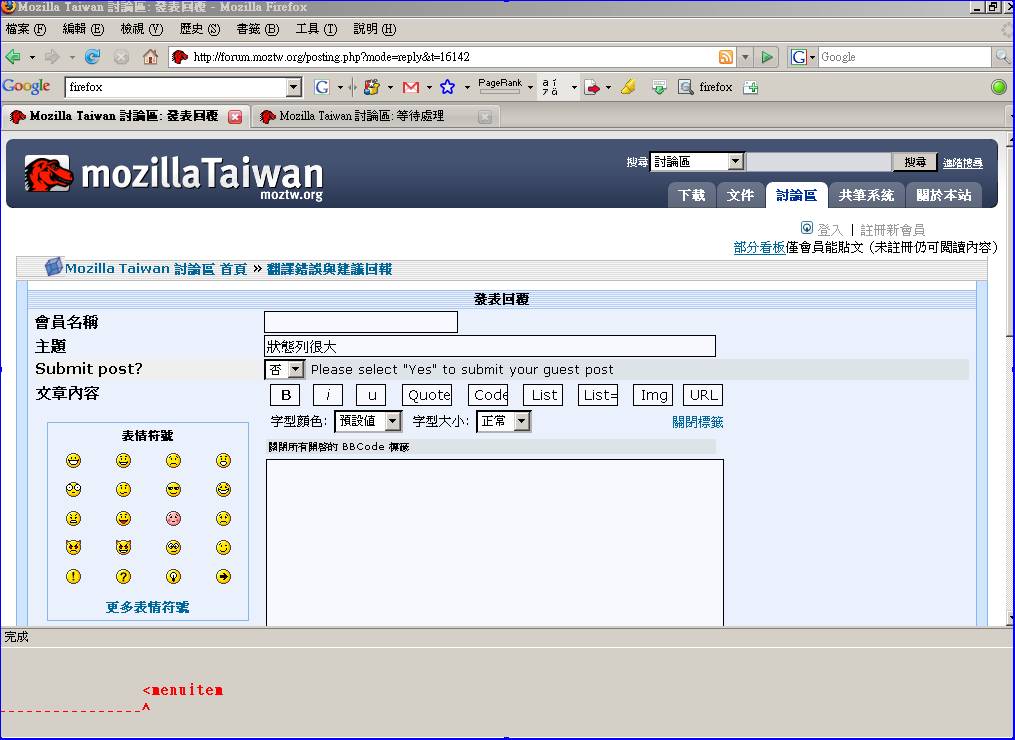This screenshot has height=740, width=1015.
Task: Click the blue star bookmark icon
Action: pos(448,87)
